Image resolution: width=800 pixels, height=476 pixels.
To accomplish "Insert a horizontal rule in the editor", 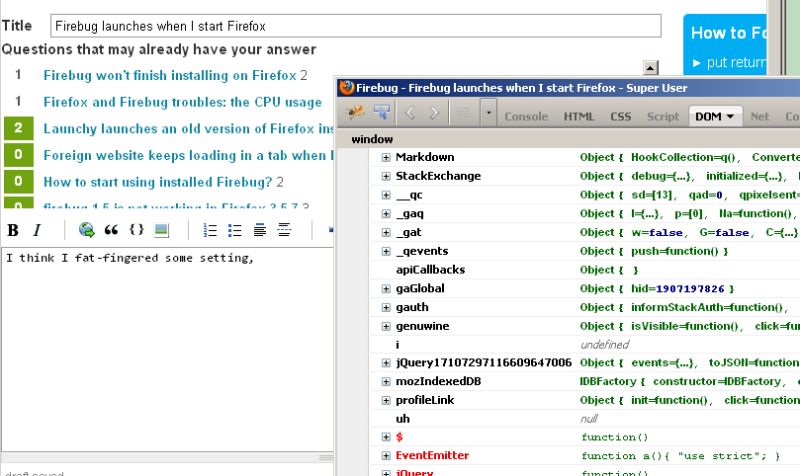I will pos(284,230).
